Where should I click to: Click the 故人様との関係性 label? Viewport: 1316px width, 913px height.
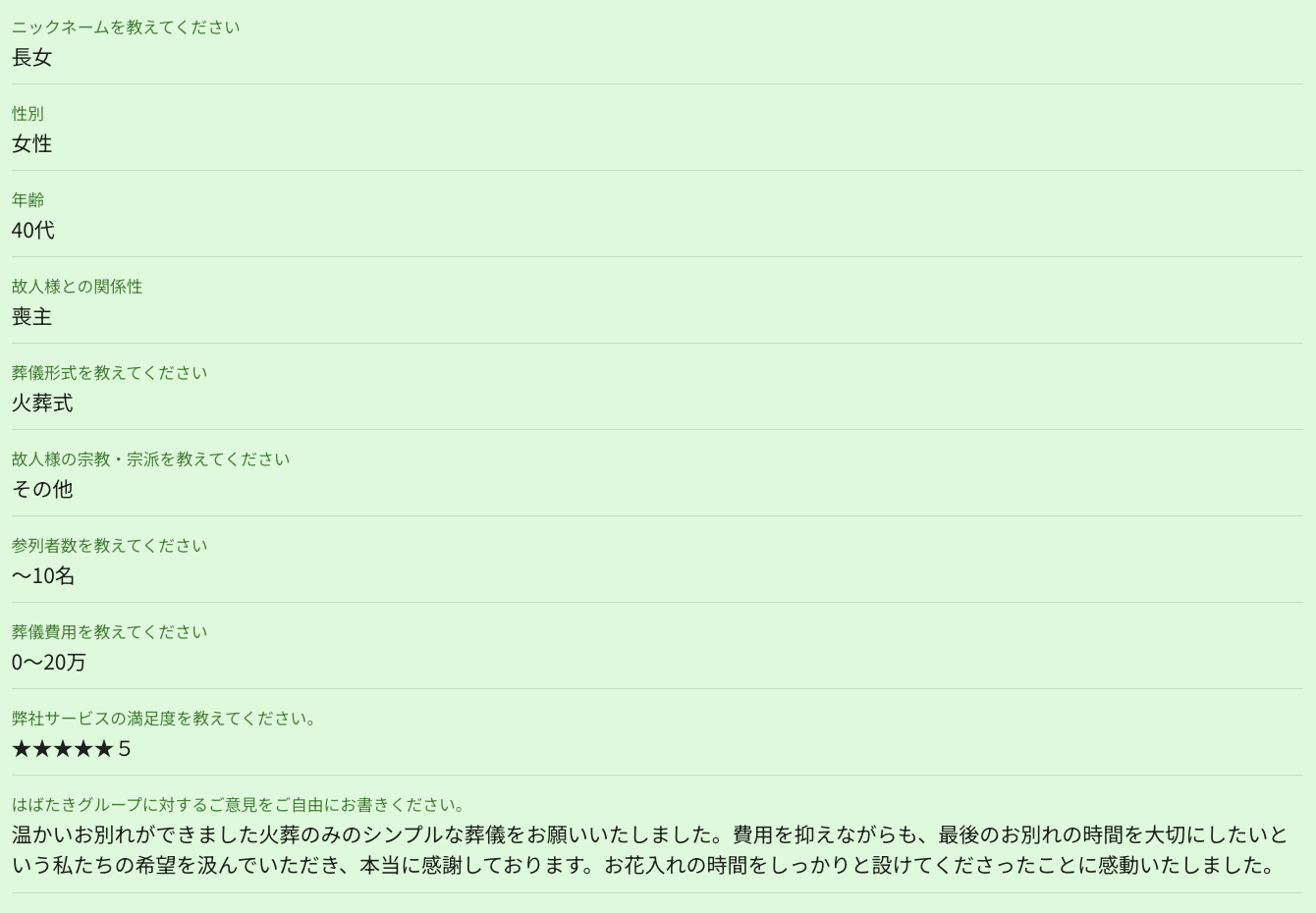77,287
